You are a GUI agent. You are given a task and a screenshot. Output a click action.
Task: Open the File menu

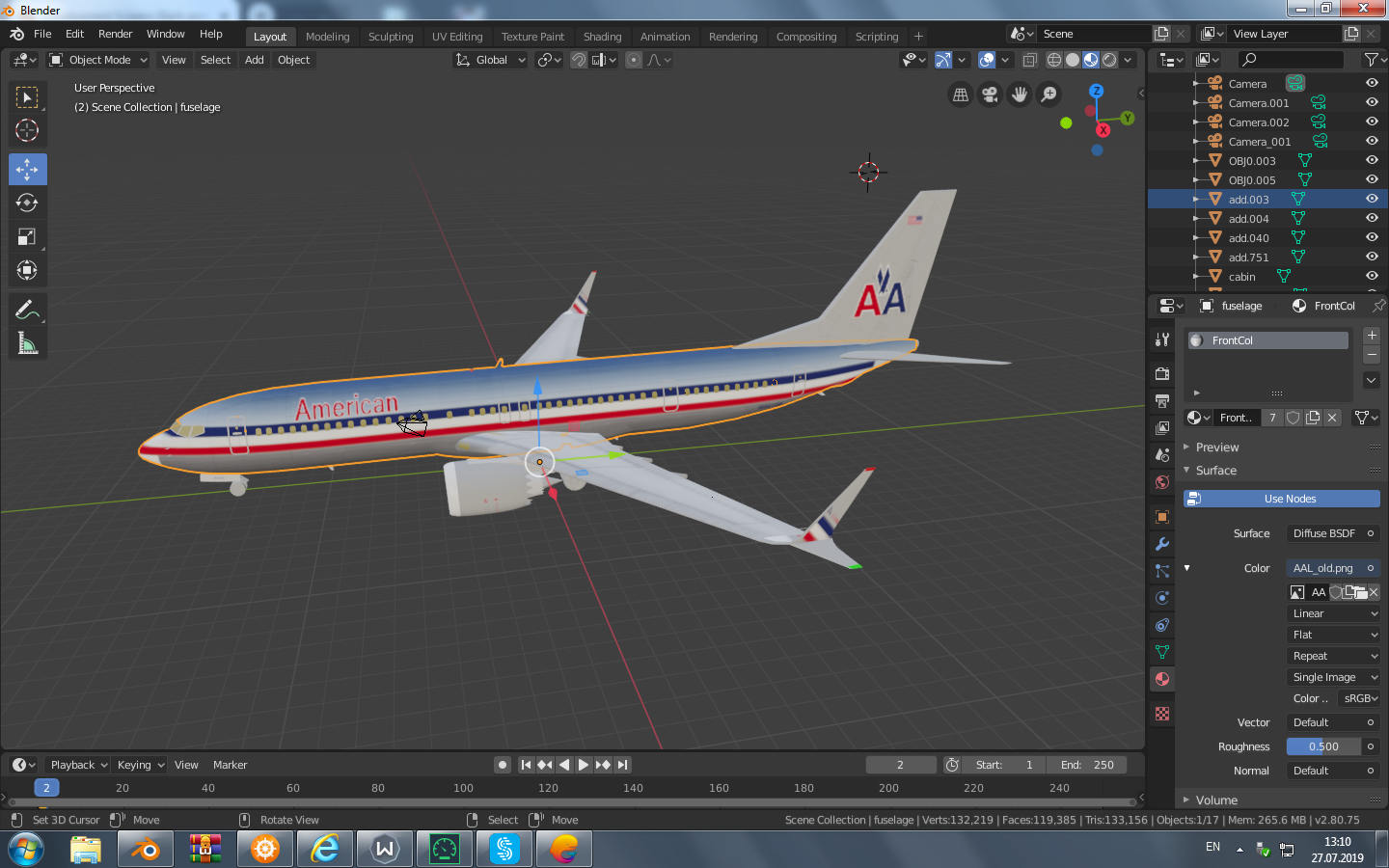coord(42,34)
